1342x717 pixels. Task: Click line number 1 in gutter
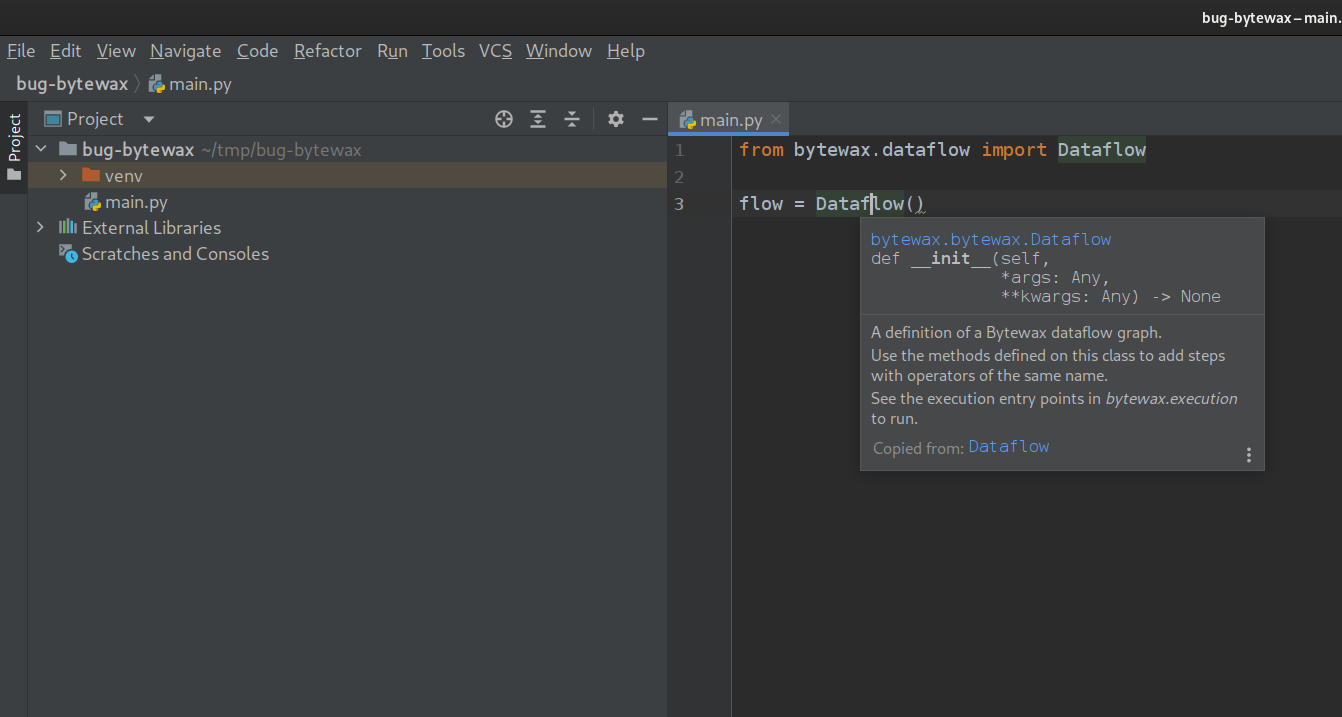point(680,150)
